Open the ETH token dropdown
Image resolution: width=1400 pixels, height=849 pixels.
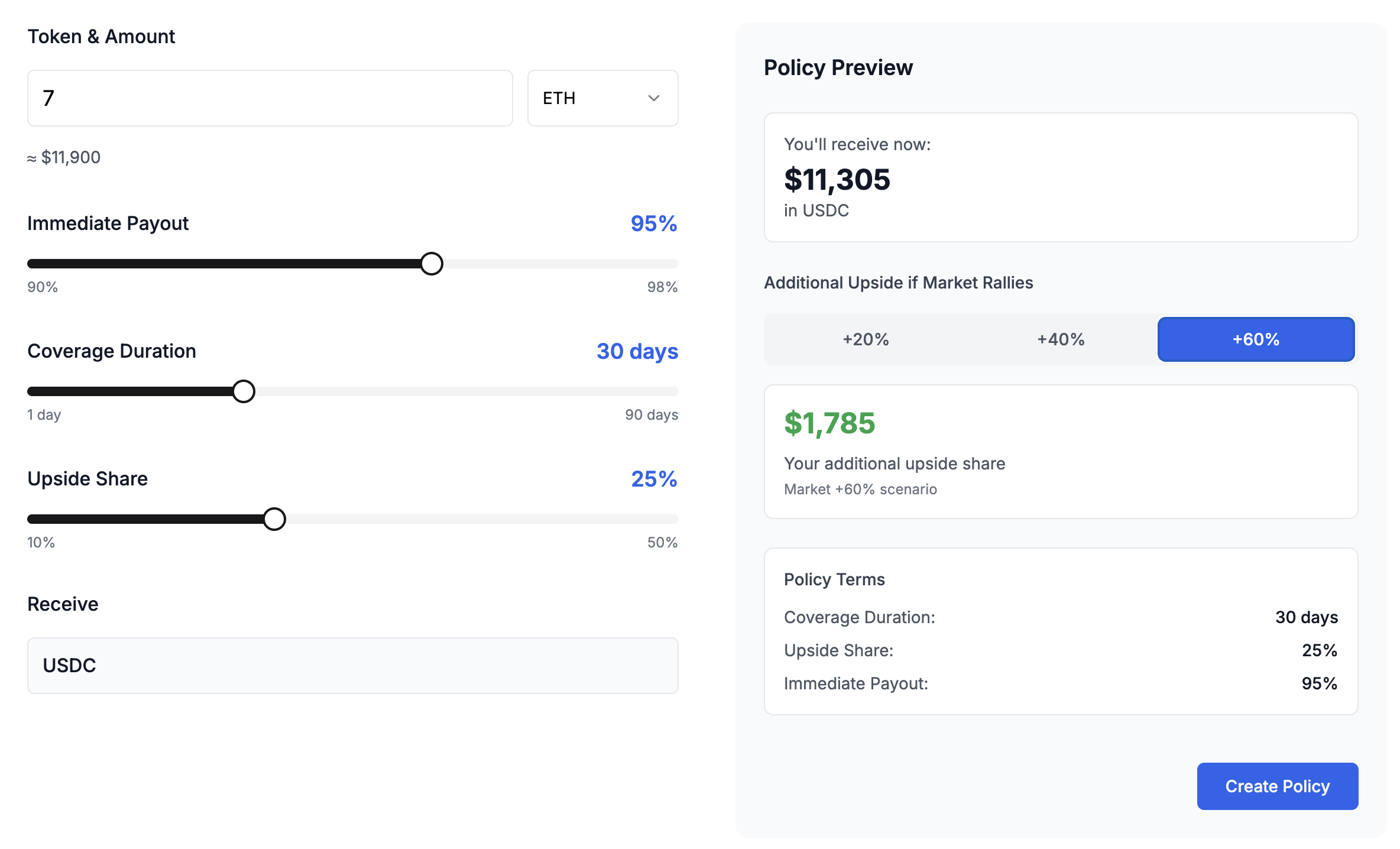pos(601,98)
